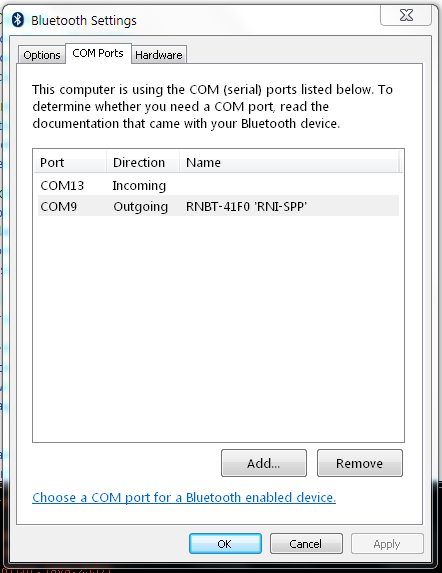Sort list by Direction column header
The width and height of the screenshot is (442, 573).
click(x=143, y=162)
